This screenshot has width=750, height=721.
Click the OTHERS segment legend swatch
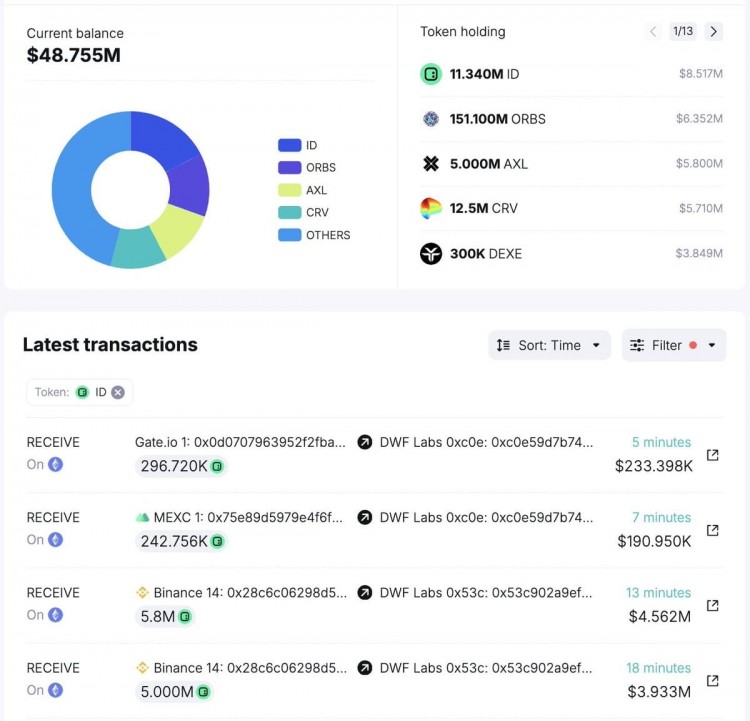(x=289, y=235)
